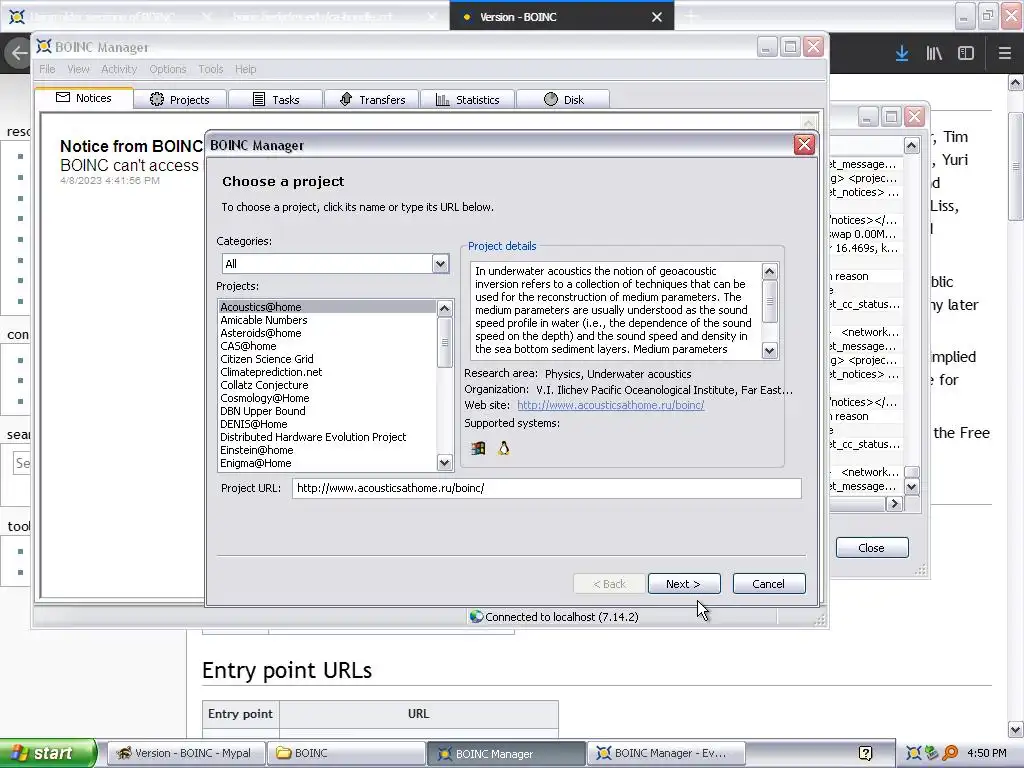
Task: Select Cosmology@Home project
Action: pyautogui.click(x=327, y=398)
